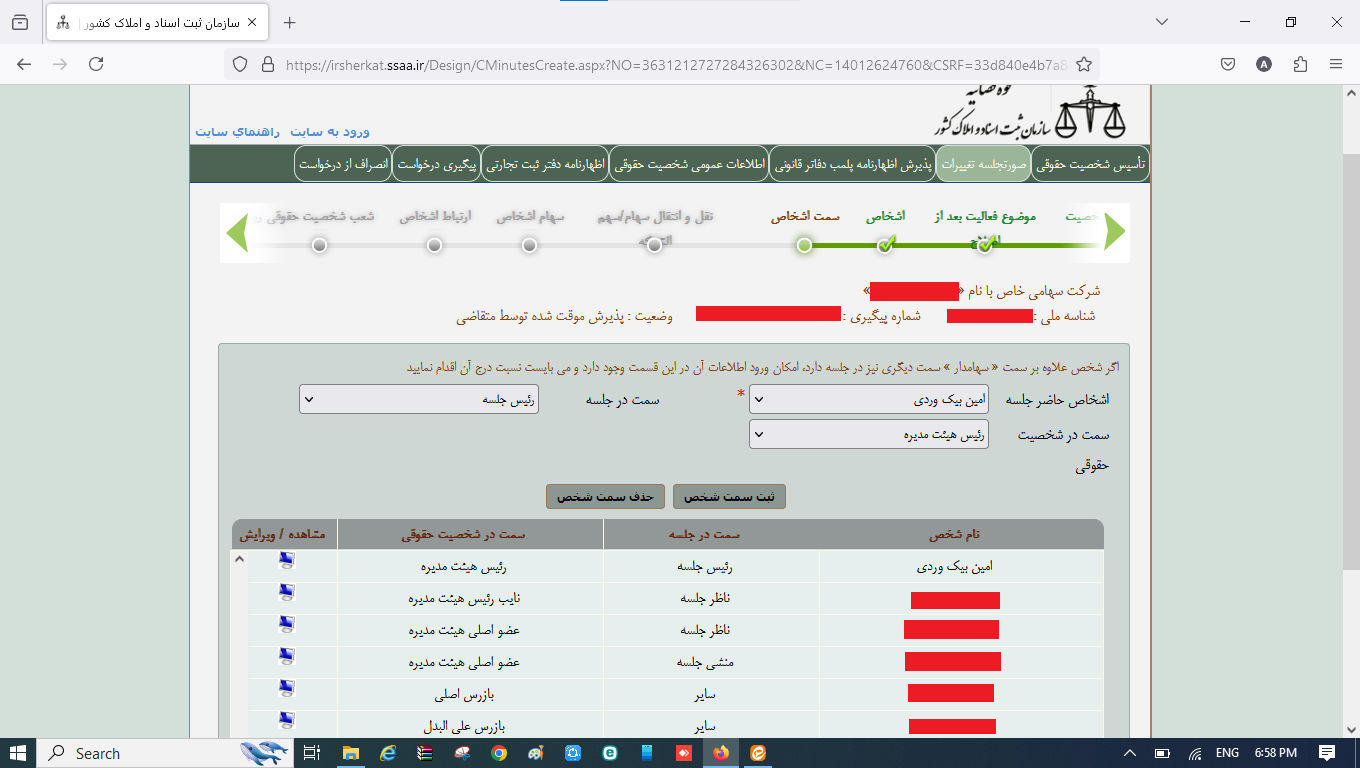
Task: List all tabs with dropdown chevron
Action: [x=1161, y=22]
